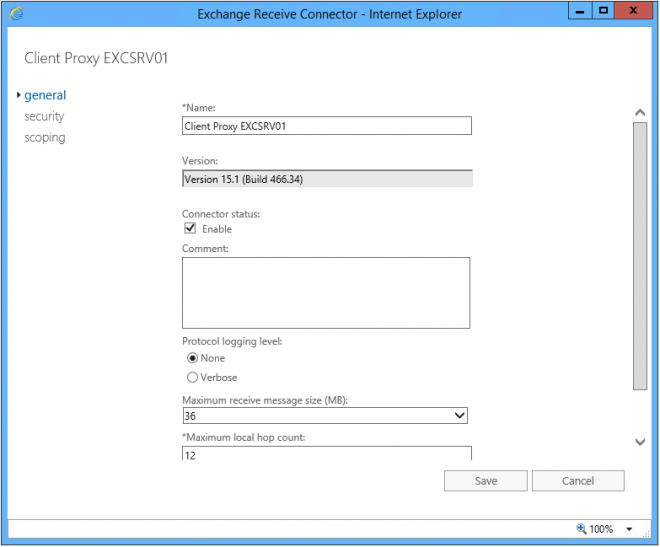Viewport: 660px width, 547px height.
Task: Click the scroll down arrow
Action: point(640,442)
